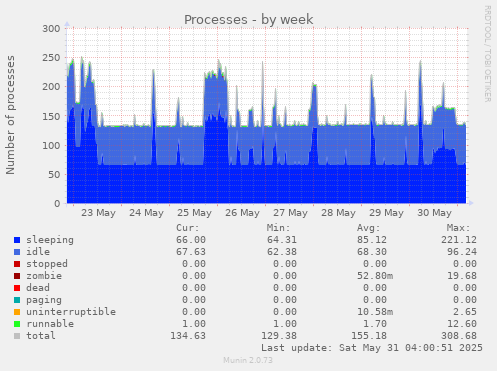The height and width of the screenshot is (371, 497).
Task: Click the stopped legend color swatch
Action: tap(17, 264)
